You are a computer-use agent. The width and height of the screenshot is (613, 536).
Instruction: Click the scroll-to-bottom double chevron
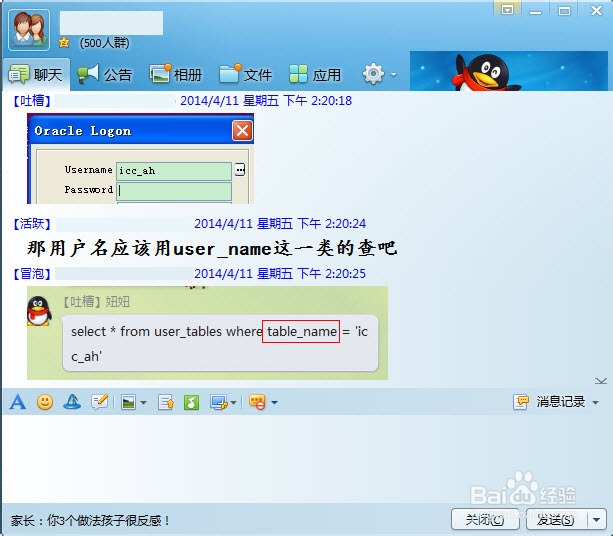600,381
